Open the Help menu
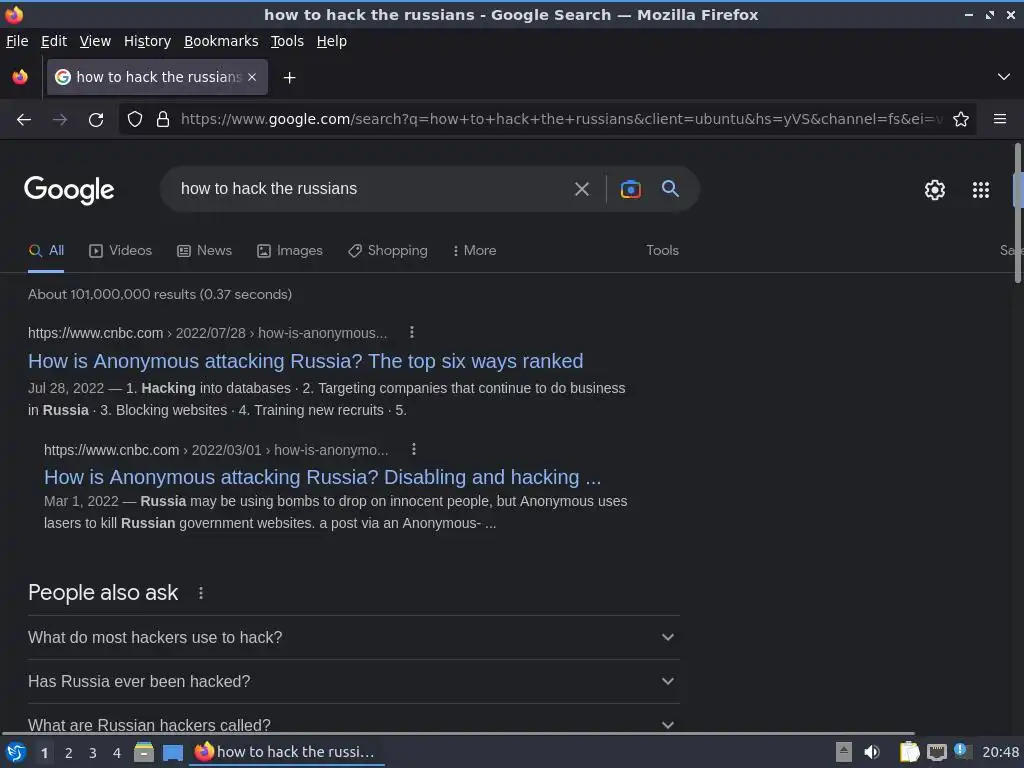The width and height of the screenshot is (1024, 768). coord(332,41)
